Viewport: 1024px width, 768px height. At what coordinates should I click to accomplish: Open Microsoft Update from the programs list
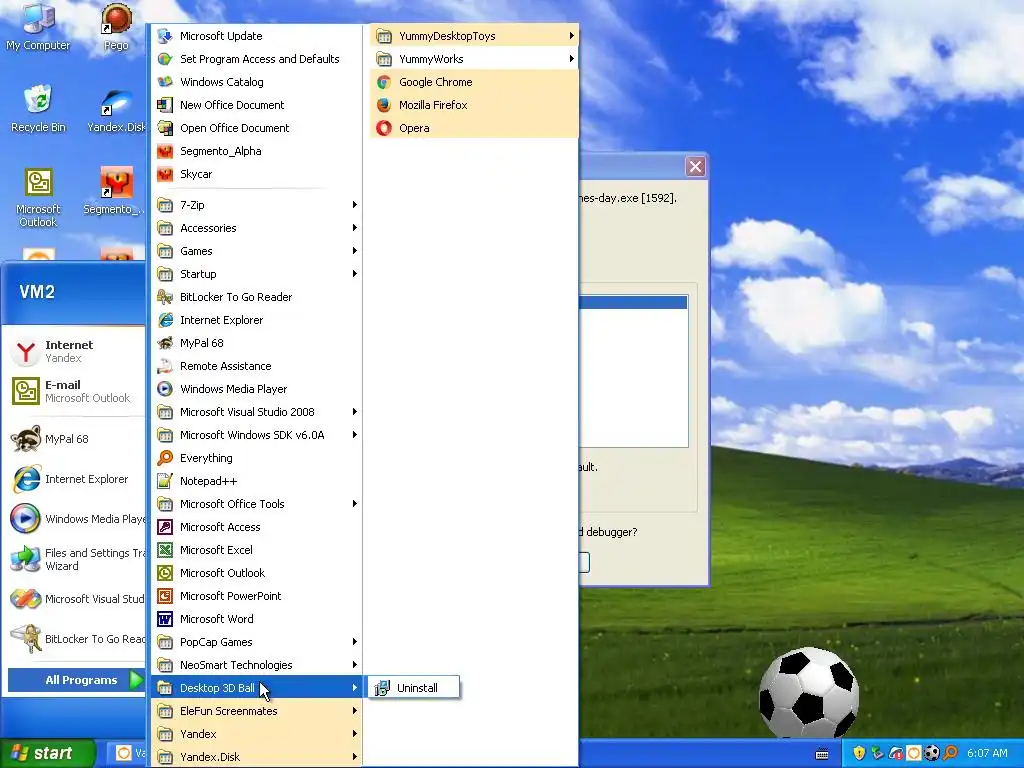click(x=257, y=36)
